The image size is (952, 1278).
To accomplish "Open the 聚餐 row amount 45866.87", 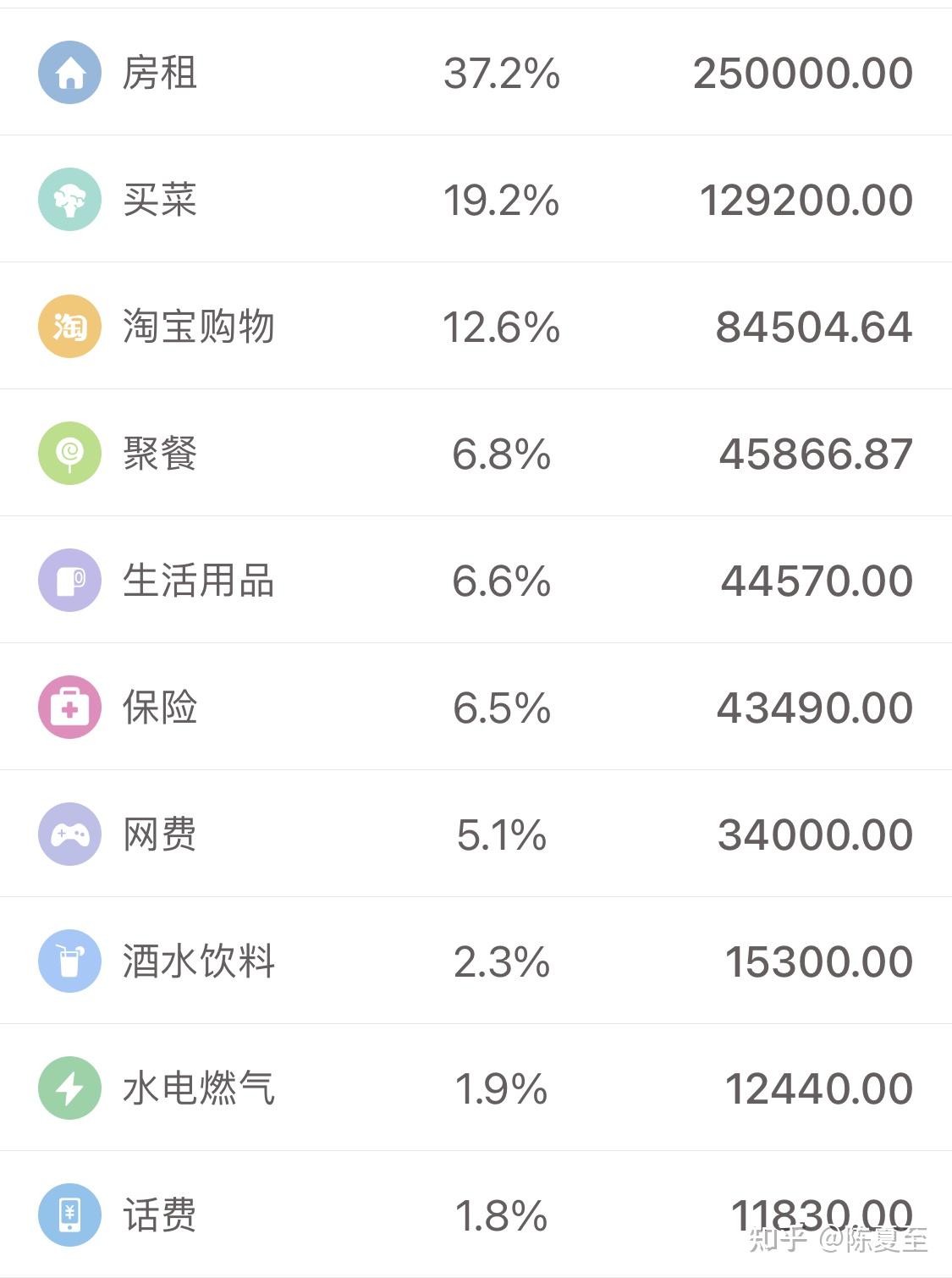I will pyautogui.click(x=816, y=454).
